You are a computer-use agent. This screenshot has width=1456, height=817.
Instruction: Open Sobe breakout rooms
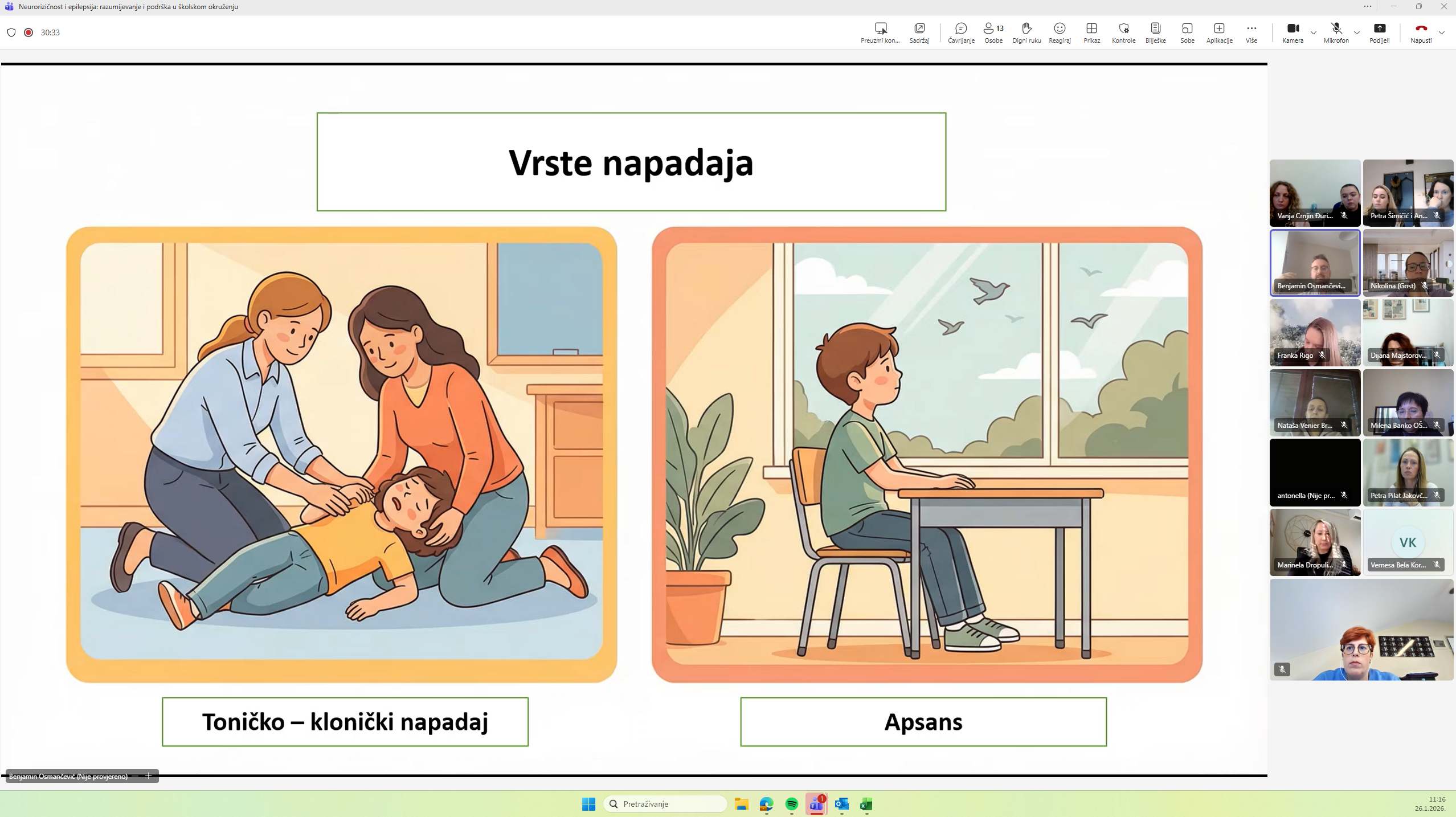[x=1187, y=32]
